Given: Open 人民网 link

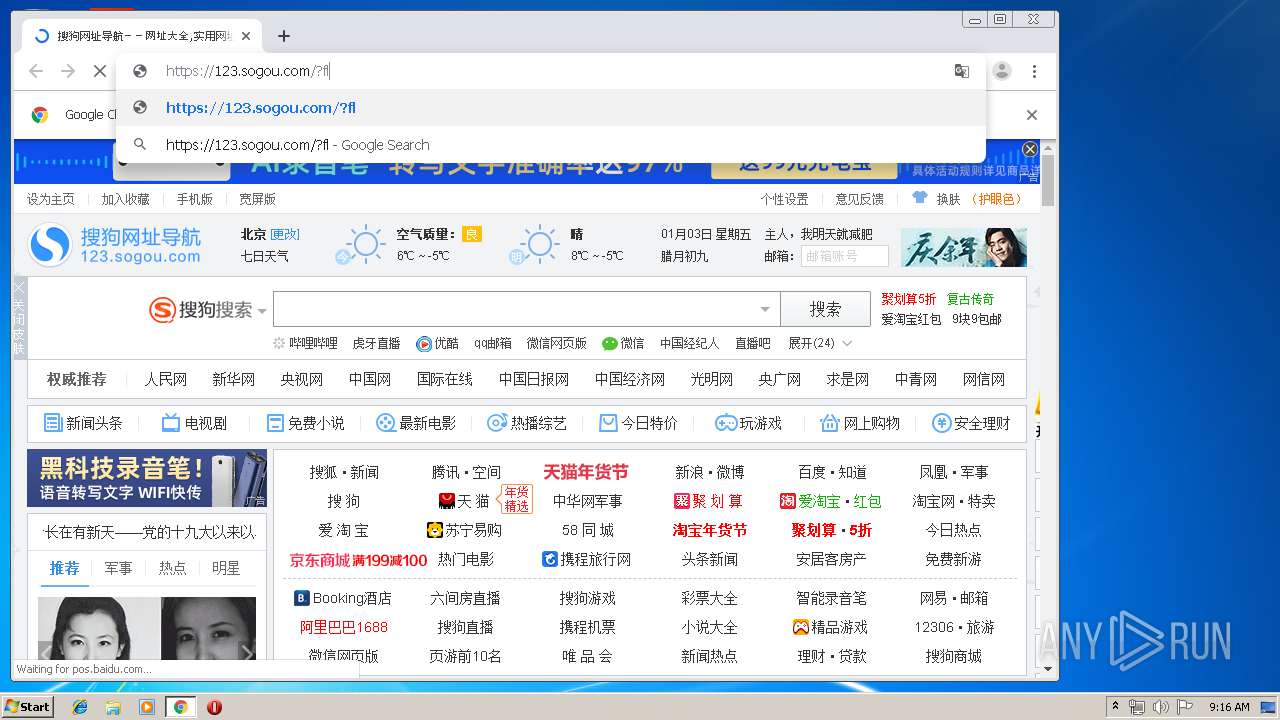Looking at the screenshot, I should [166, 379].
